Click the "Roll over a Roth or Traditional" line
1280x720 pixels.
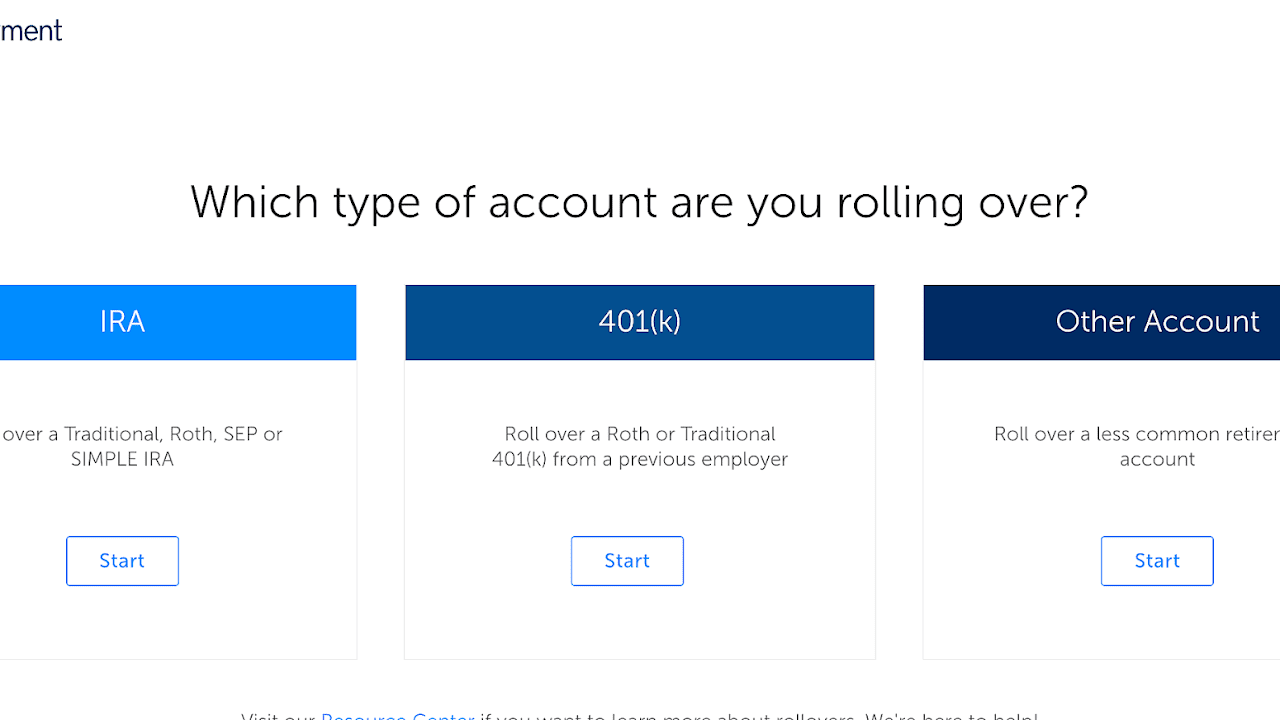point(639,434)
